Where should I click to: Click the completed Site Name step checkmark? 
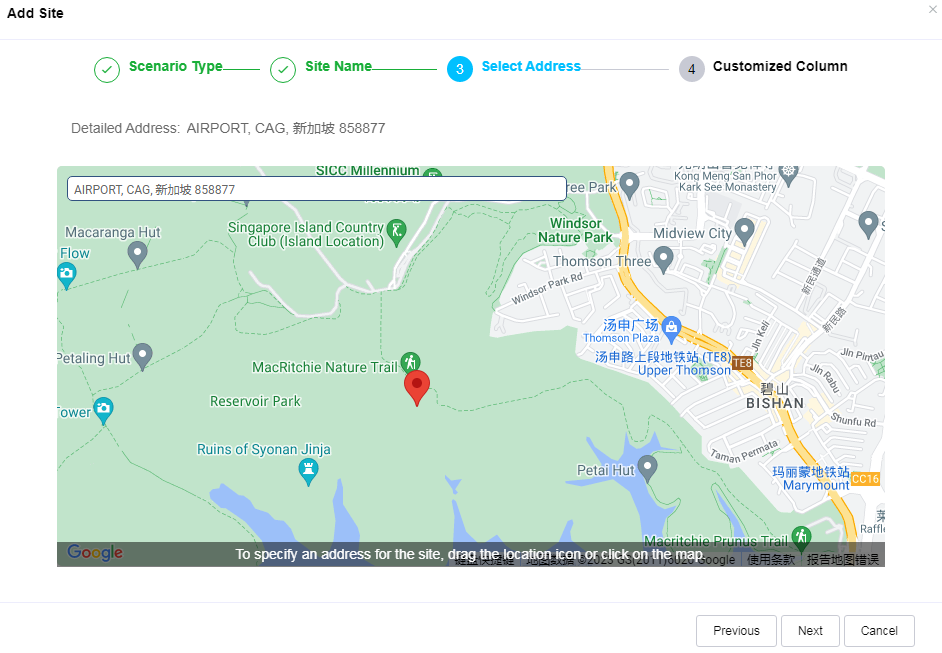pos(283,70)
